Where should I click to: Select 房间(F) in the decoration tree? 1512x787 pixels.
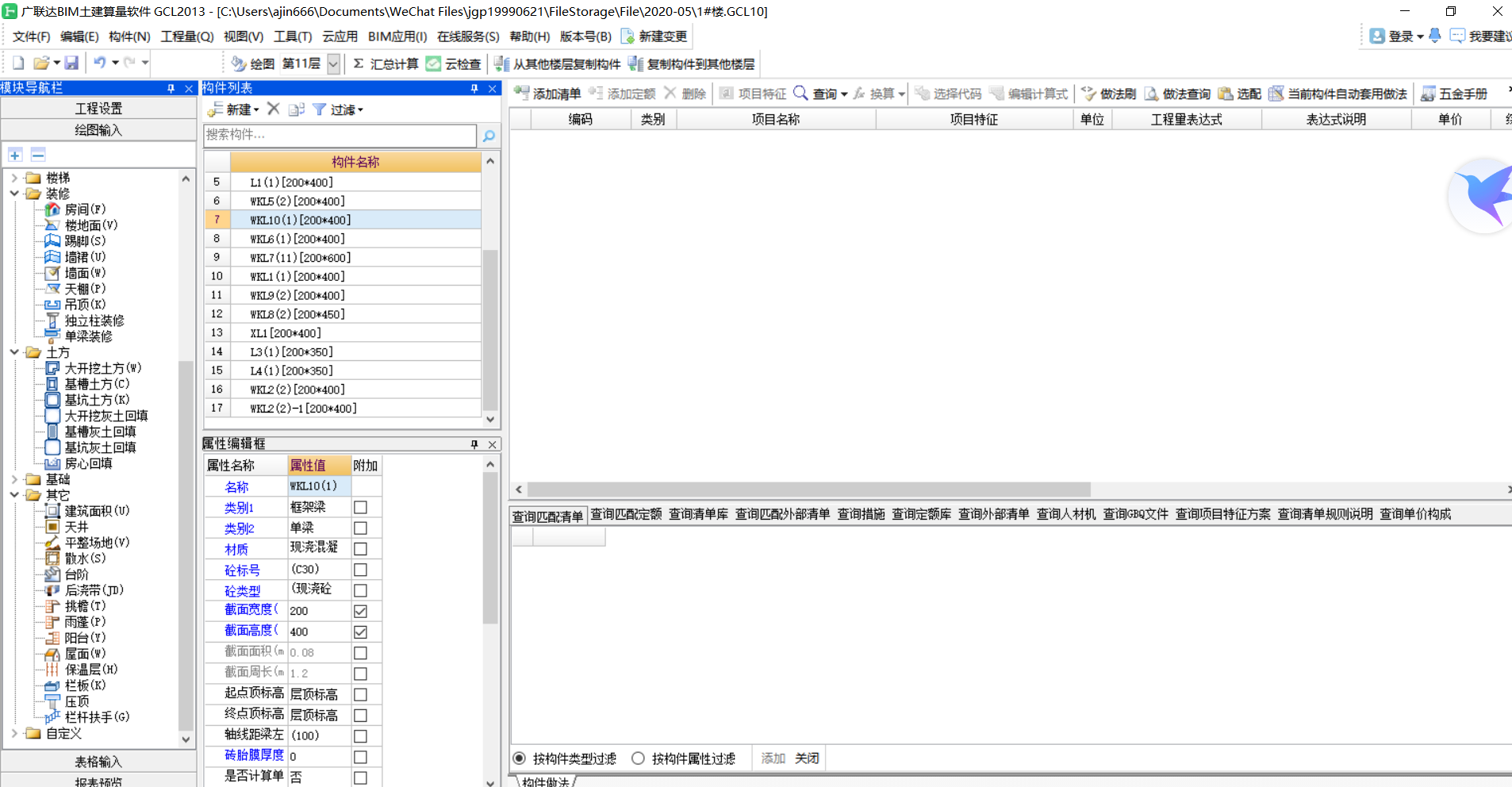tap(85, 209)
